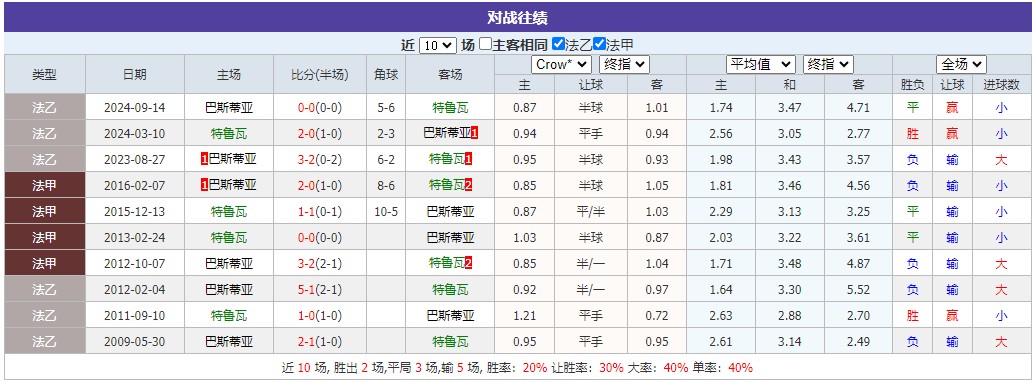Open the recent matches count dropdown
Screen dimensions: 1036x382
pos(437,45)
